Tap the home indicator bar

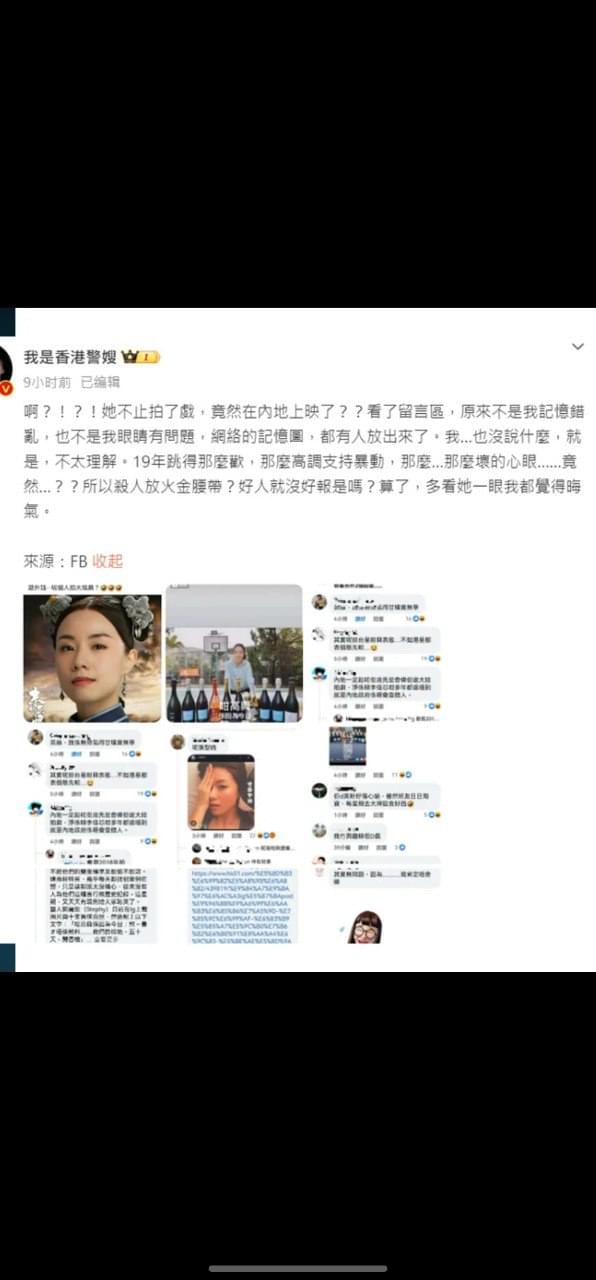pos(298,1268)
